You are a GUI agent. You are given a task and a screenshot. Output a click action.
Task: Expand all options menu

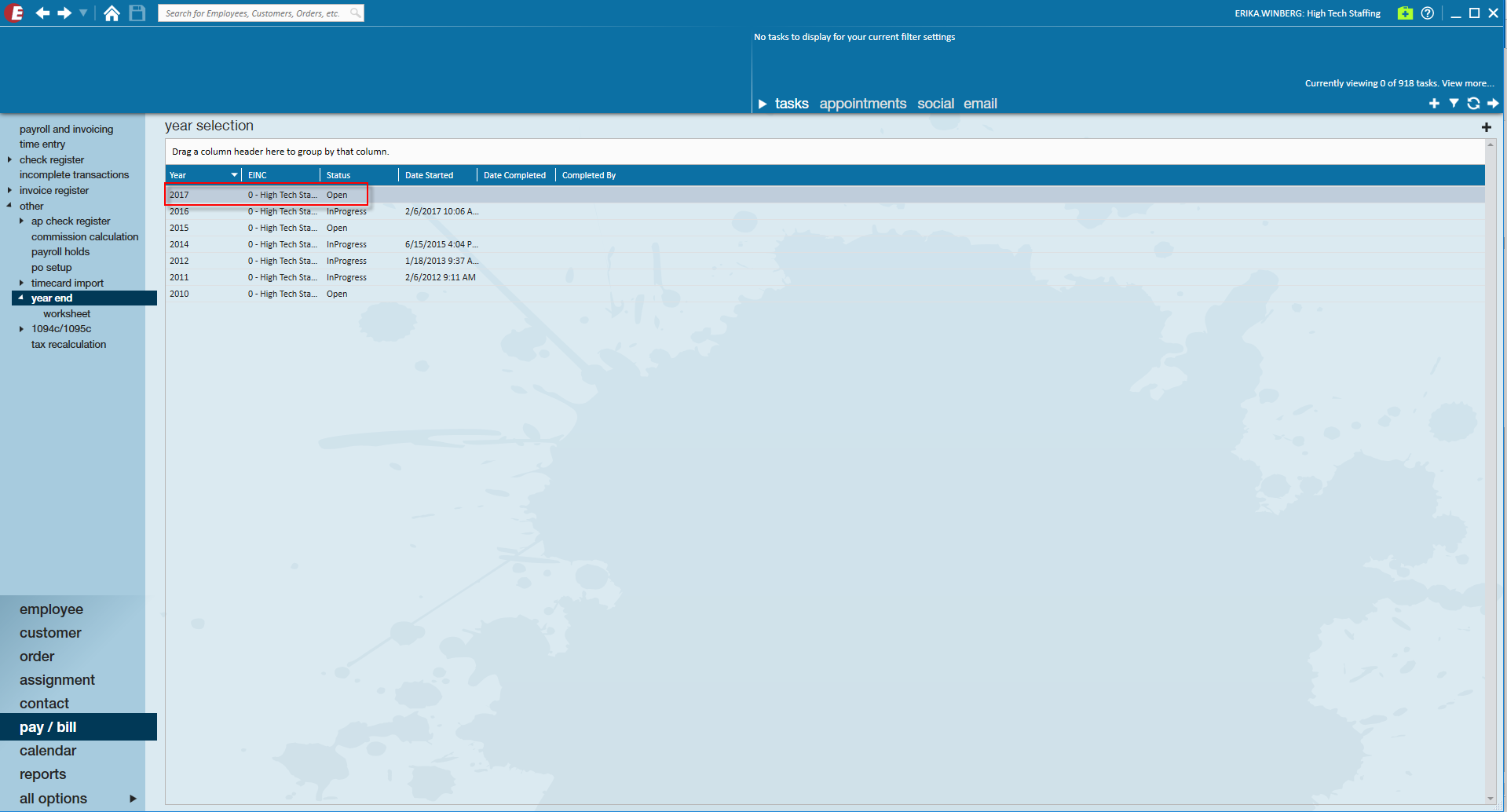tap(133, 799)
